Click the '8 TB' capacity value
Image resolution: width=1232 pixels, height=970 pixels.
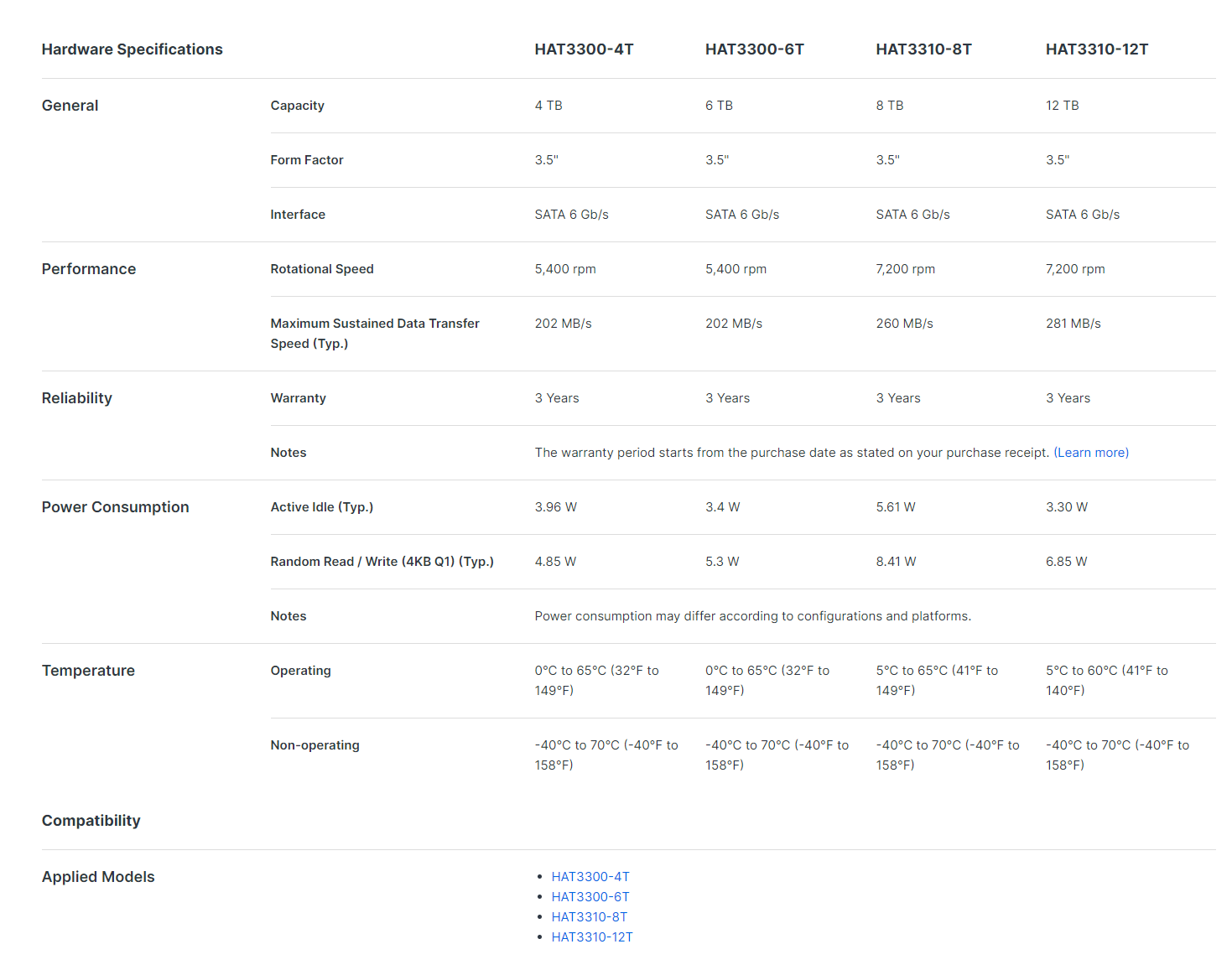pos(890,106)
